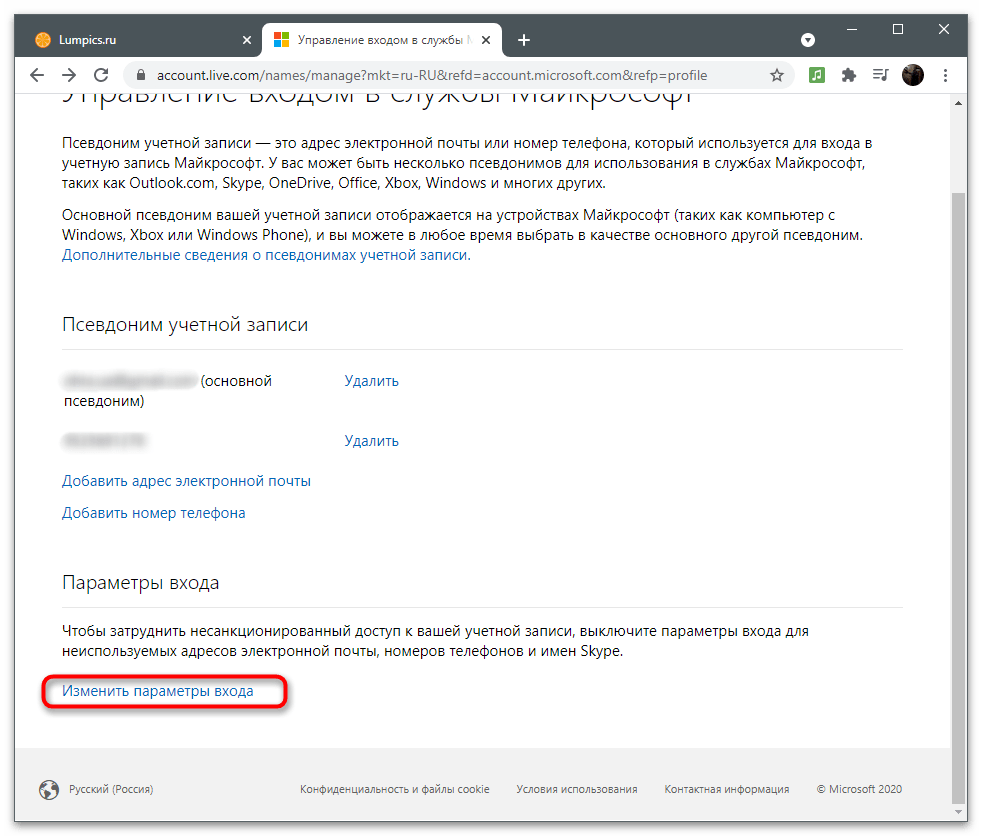Maximize the Chrome window
The width and height of the screenshot is (982, 836).
point(897,29)
